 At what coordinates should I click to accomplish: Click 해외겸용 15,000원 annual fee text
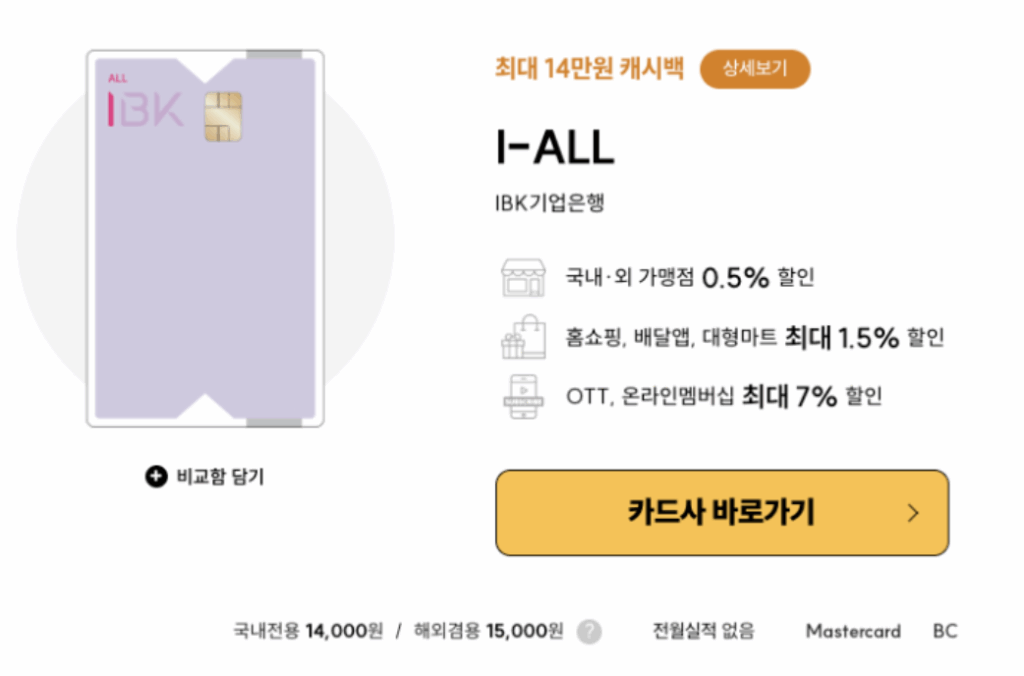pos(488,631)
